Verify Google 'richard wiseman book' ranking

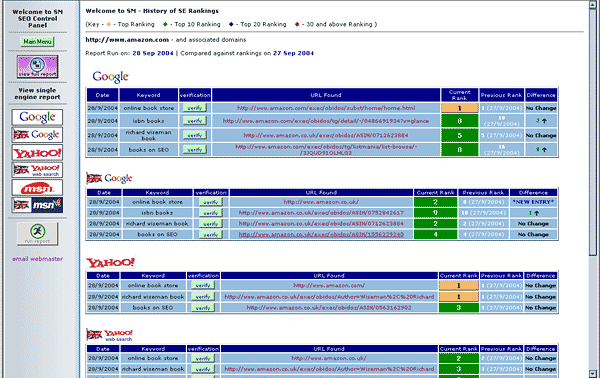pyautogui.click(x=195, y=135)
